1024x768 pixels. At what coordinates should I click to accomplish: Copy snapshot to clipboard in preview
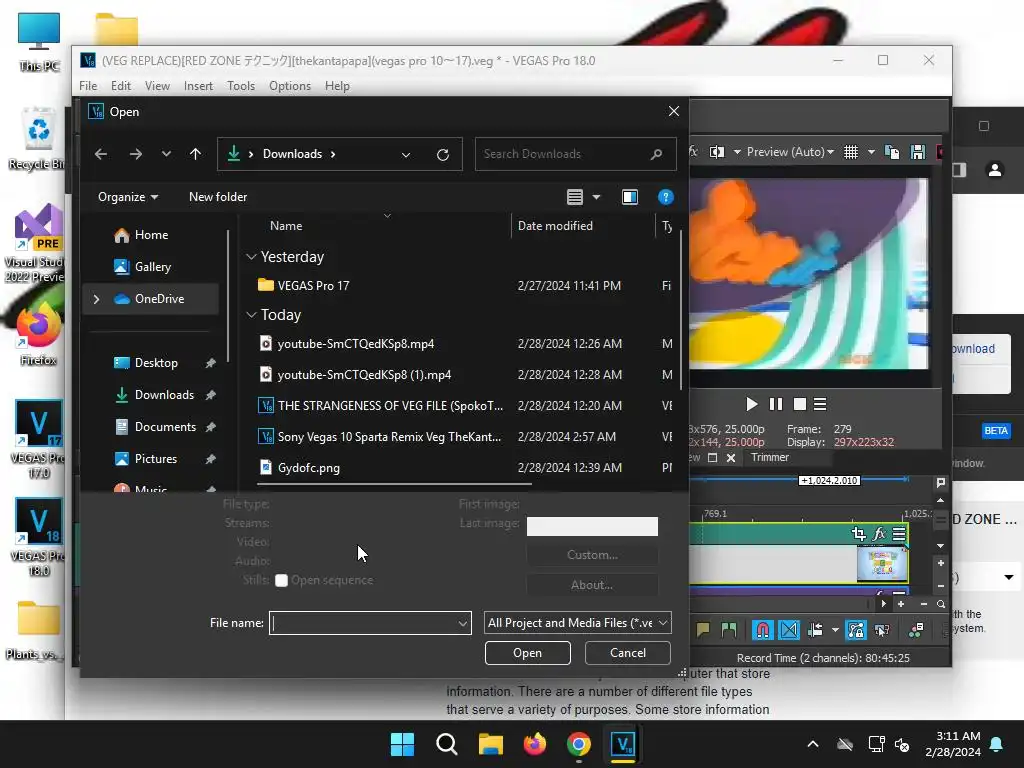[x=891, y=152]
